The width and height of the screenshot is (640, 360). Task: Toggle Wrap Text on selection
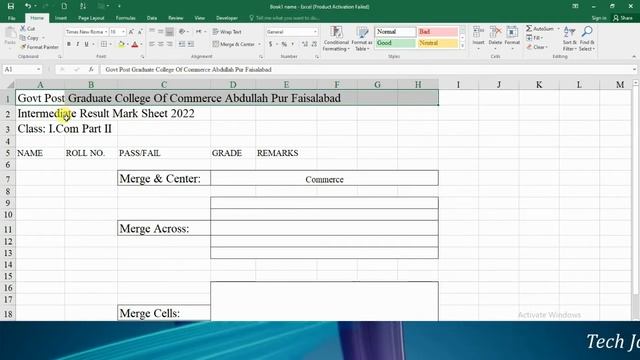click(227, 31)
